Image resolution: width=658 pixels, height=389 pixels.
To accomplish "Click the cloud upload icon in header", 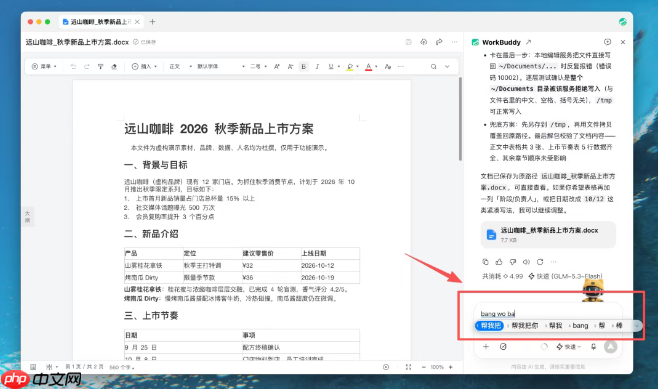I will [x=423, y=42].
